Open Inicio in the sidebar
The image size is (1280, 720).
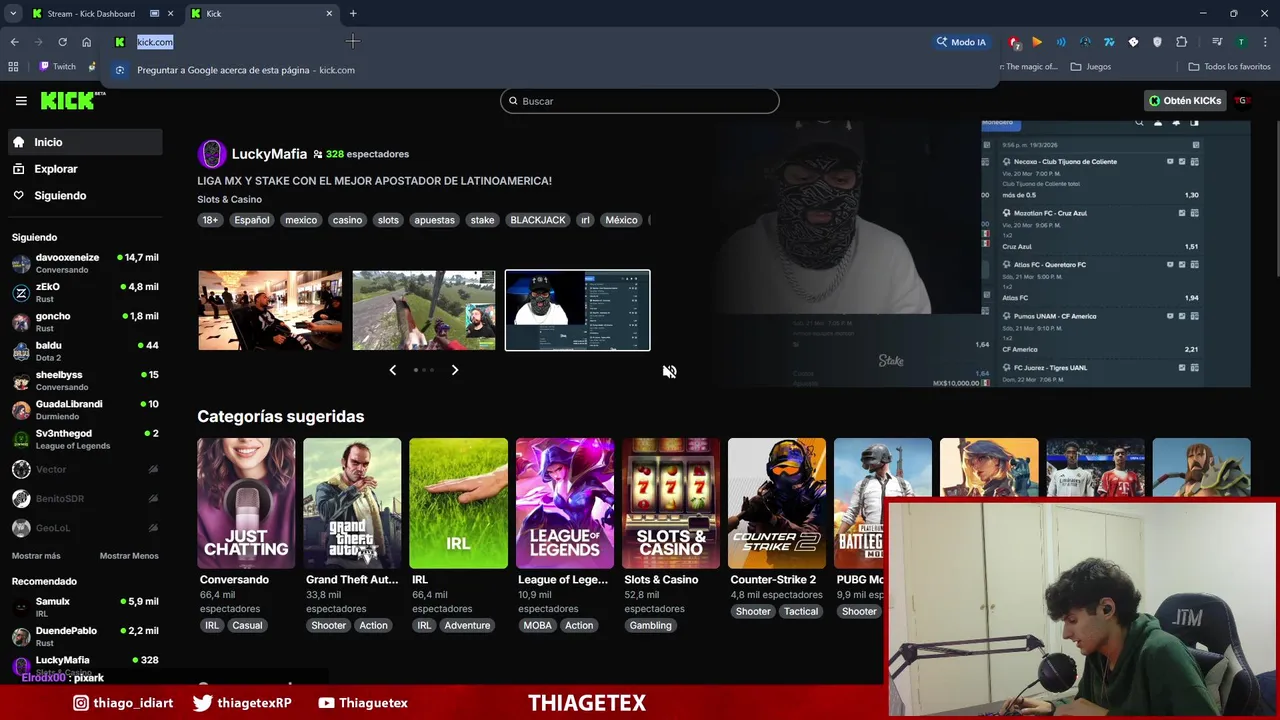84,142
